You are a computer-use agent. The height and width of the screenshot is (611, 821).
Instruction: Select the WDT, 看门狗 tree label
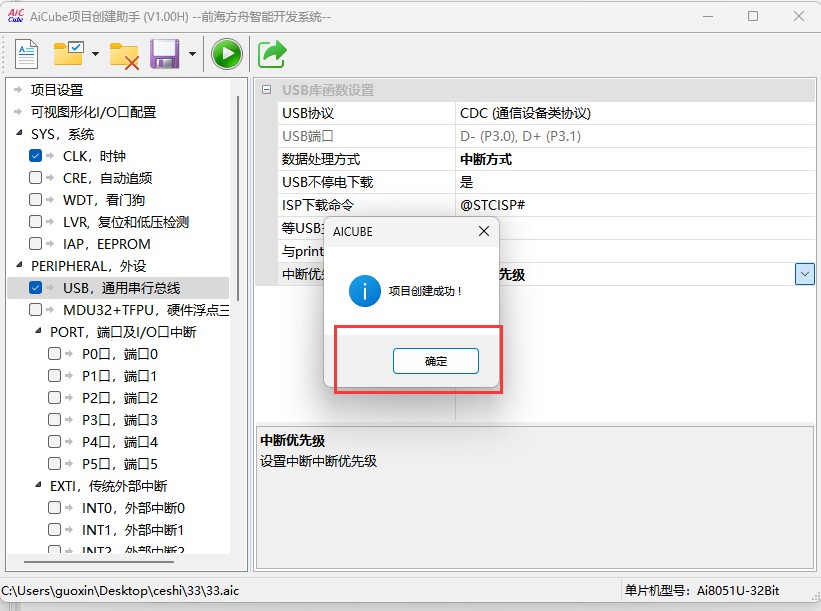104,200
